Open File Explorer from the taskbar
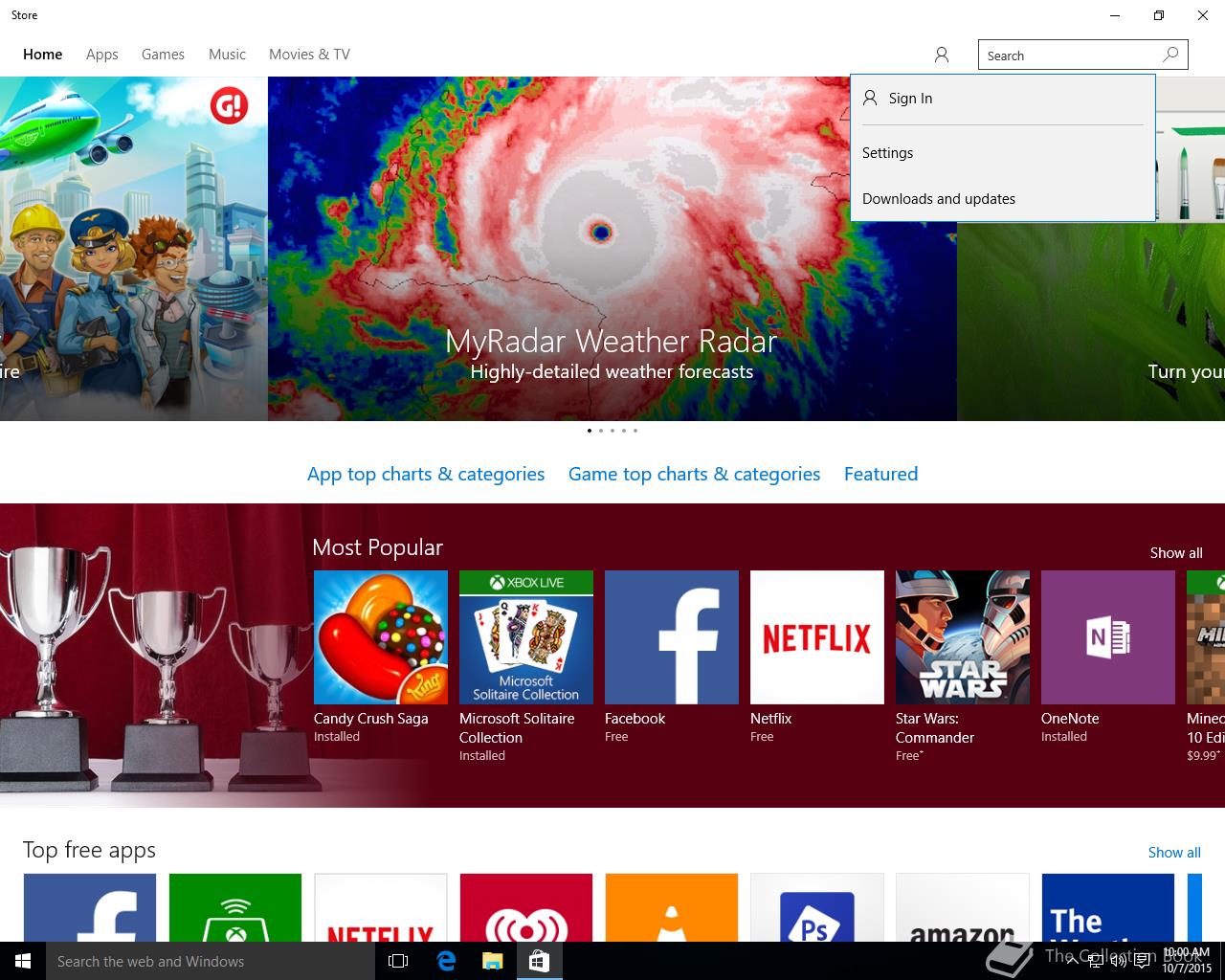The height and width of the screenshot is (980, 1225). [x=492, y=961]
